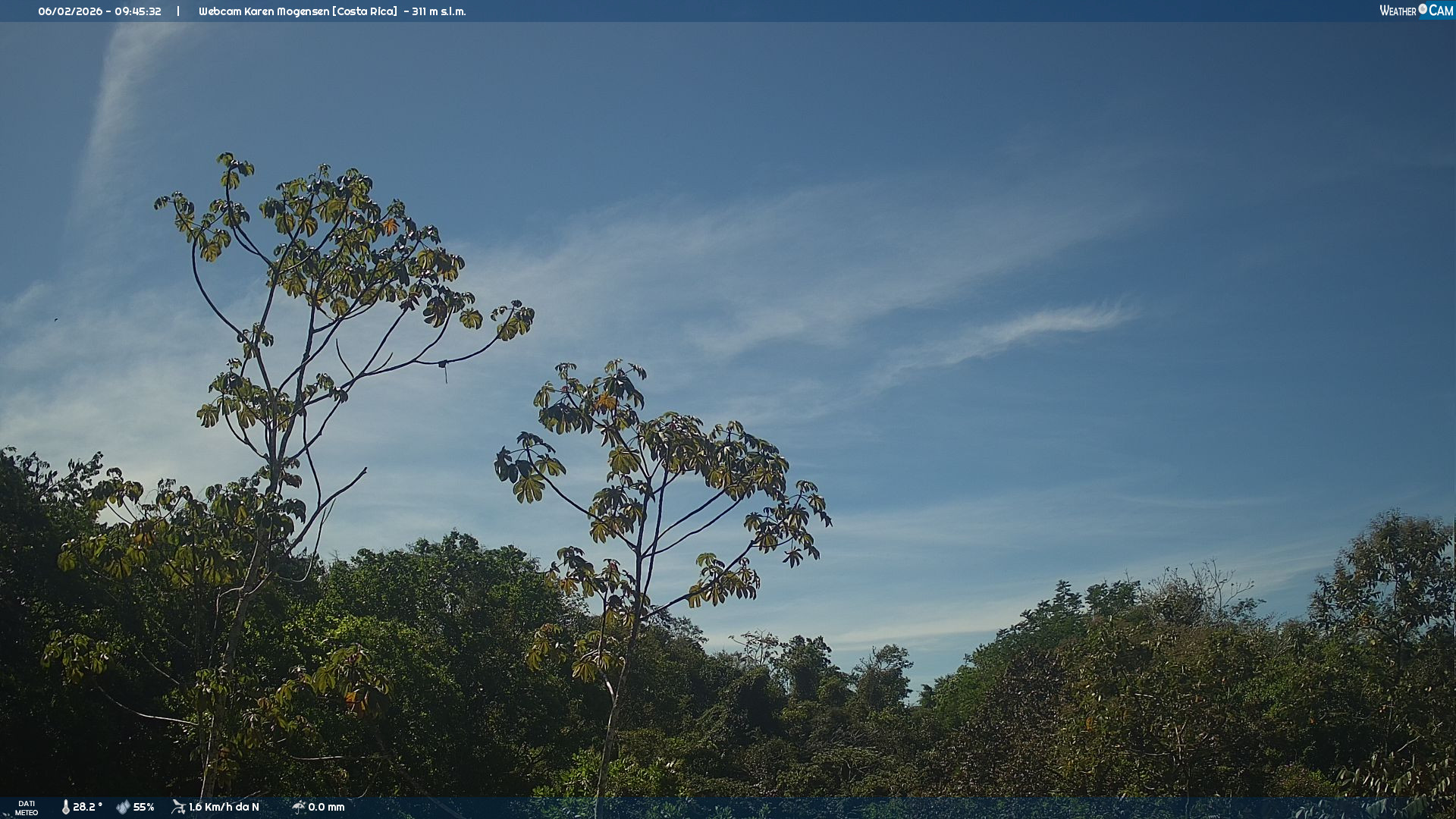The width and height of the screenshot is (1456, 819).
Task: Click the [Costa Rica] location text
Action: [x=365, y=11]
